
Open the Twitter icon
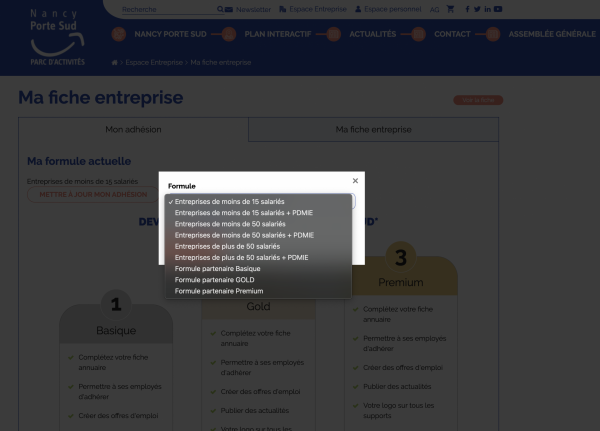(x=477, y=9)
